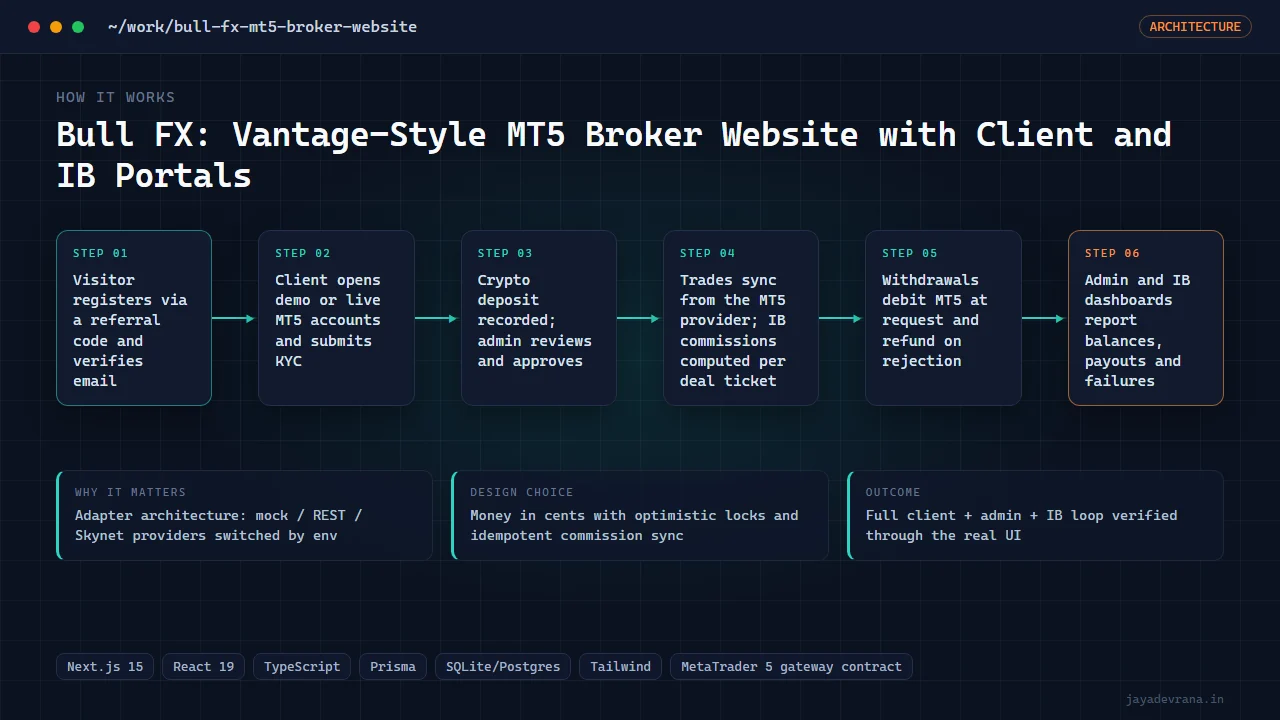Select the STEP 04 trades sync card

coord(741,318)
